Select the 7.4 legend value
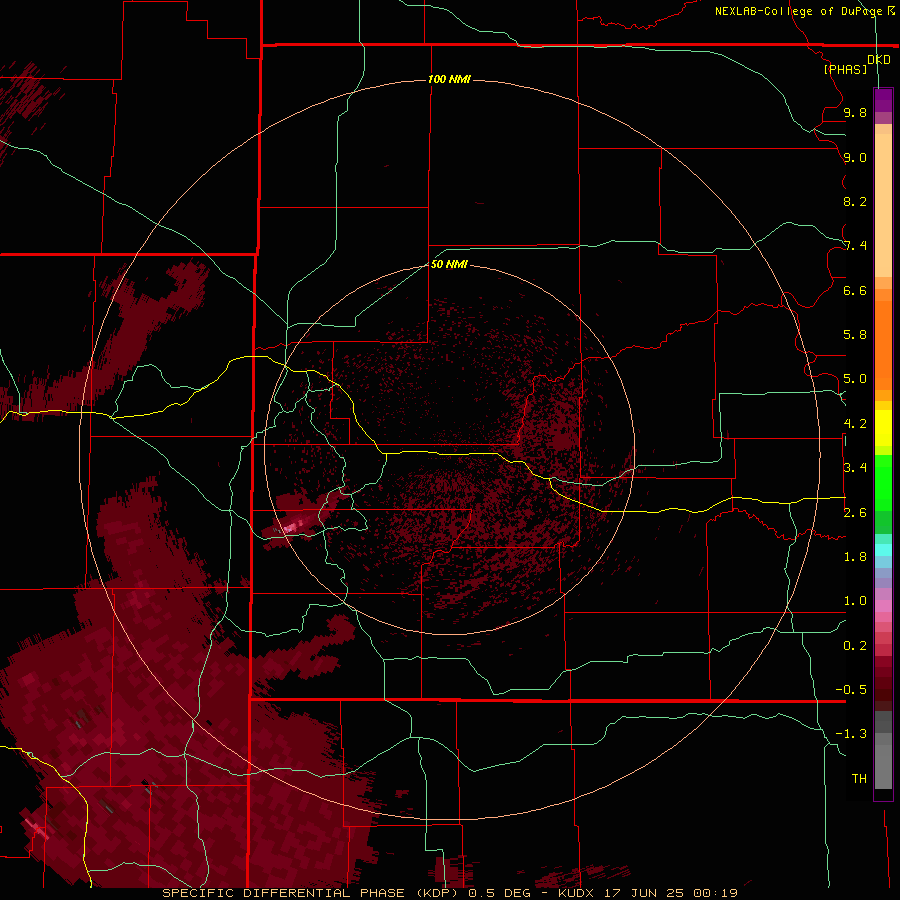Viewport: 900px width, 900px height. [x=855, y=246]
